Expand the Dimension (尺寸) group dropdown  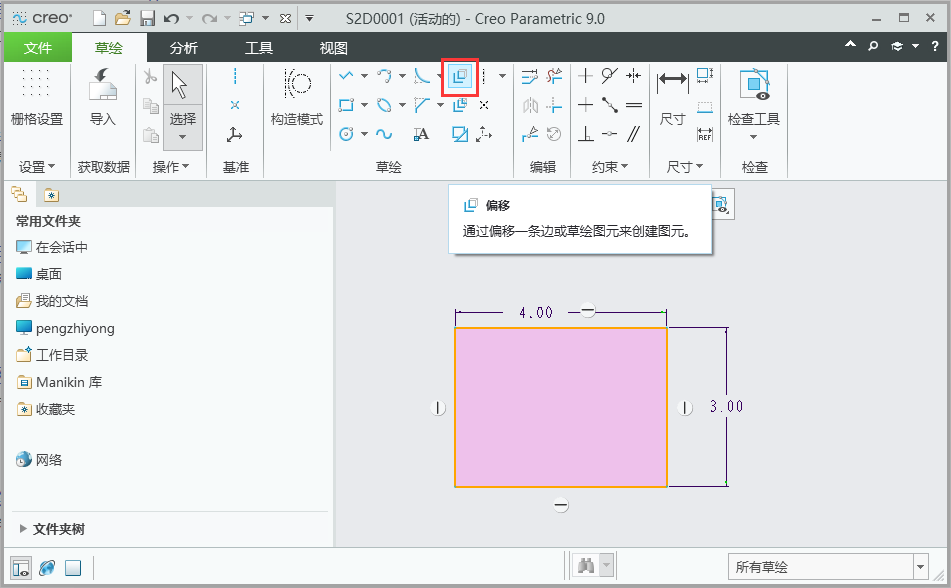click(x=685, y=167)
